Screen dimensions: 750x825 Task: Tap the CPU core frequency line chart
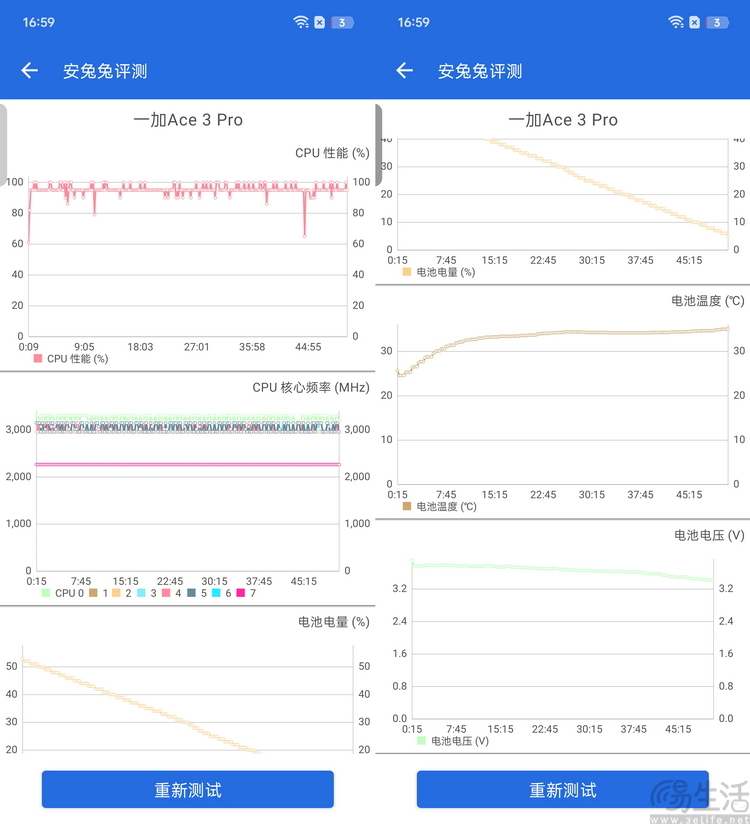[188, 492]
